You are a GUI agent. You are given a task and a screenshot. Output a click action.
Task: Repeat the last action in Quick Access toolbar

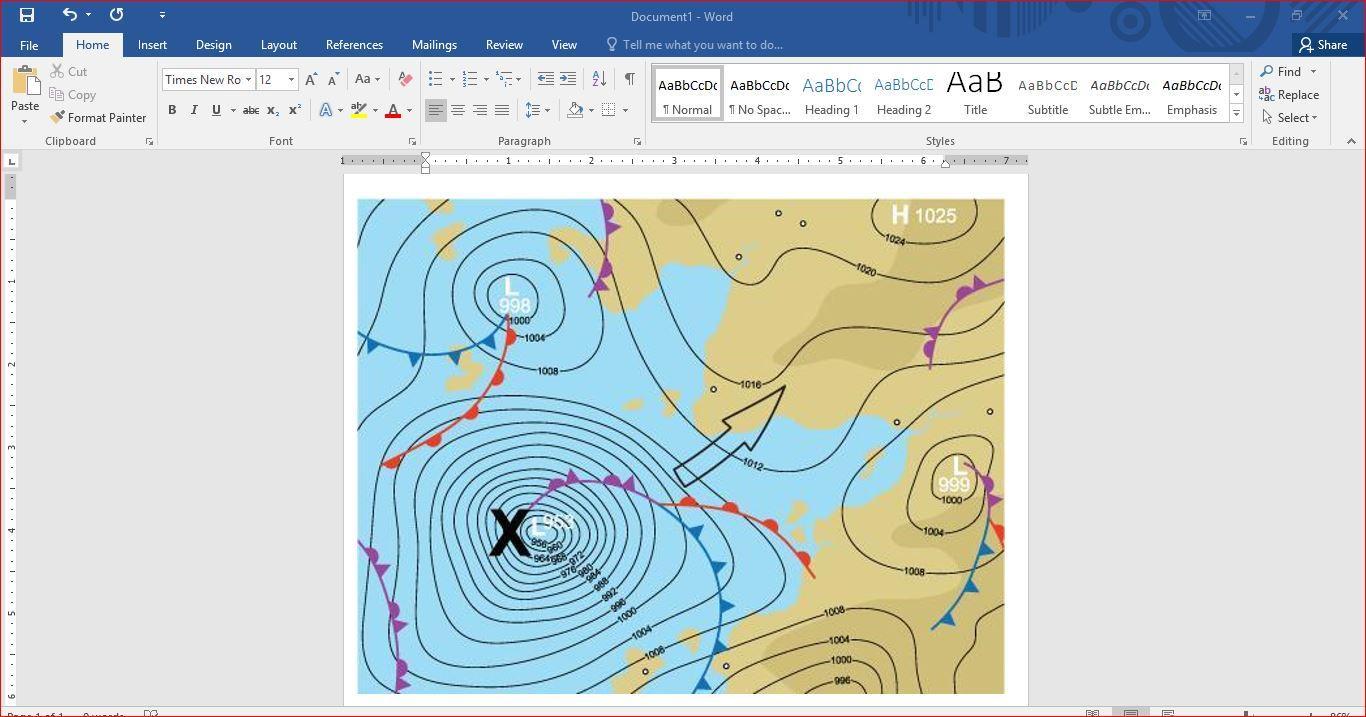tap(116, 15)
